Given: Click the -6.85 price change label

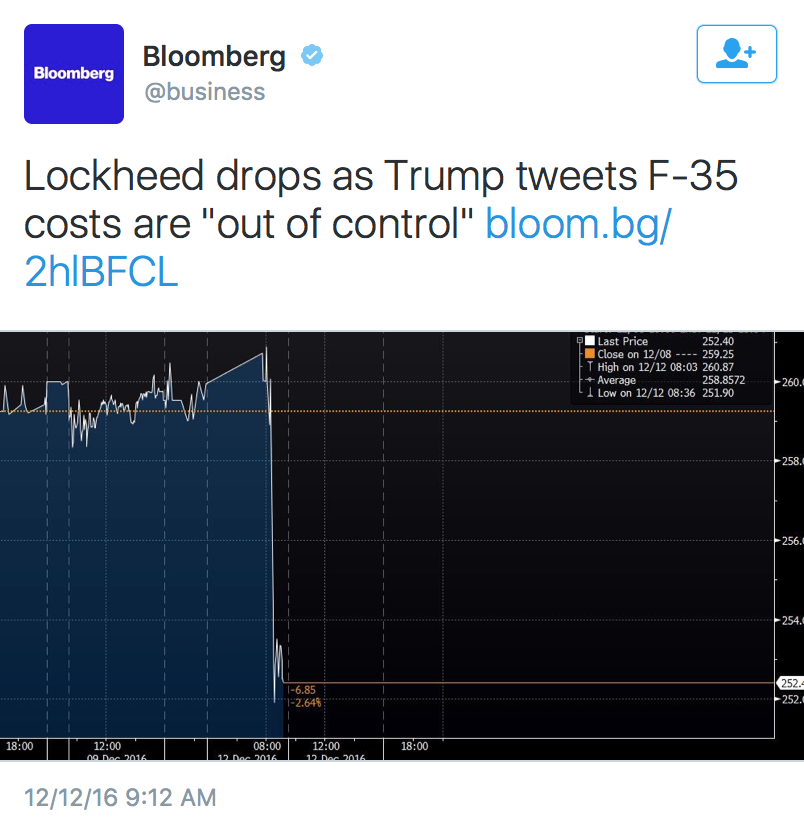Looking at the screenshot, I should pyautogui.click(x=303, y=690).
